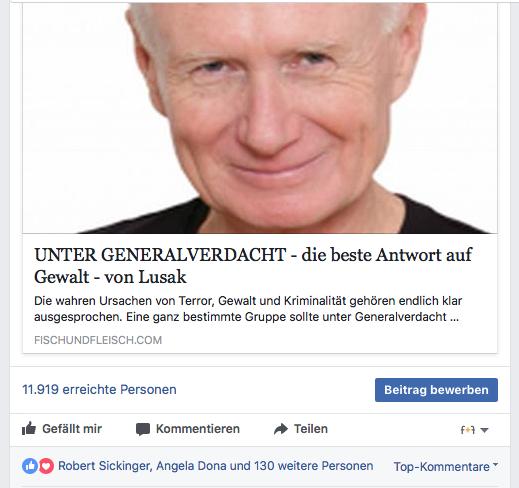Open the UNTER GENERALVERDACHT article headline
This screenshot has height=488, width=519.
[253, 266]
